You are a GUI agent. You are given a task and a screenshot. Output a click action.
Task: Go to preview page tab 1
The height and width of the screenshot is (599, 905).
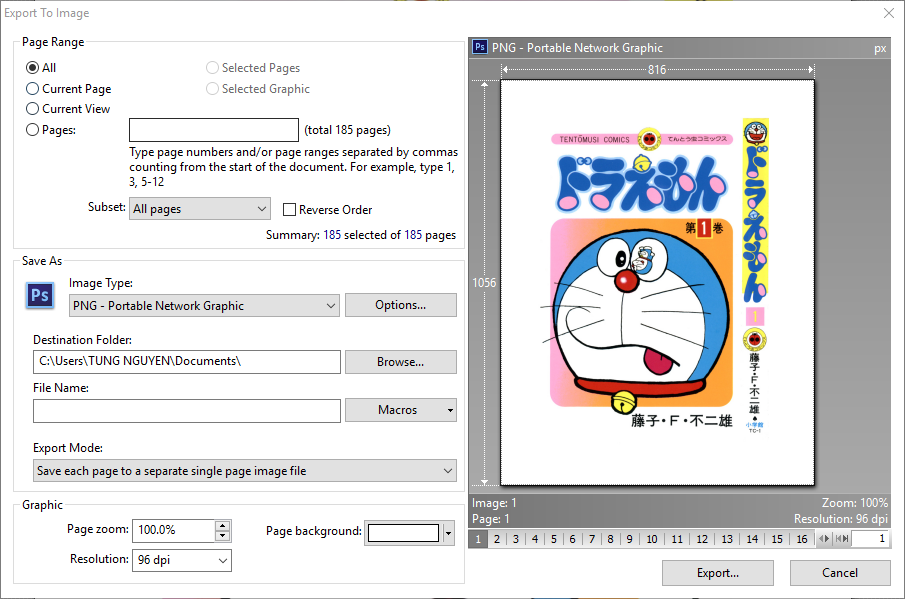[478, 538]
